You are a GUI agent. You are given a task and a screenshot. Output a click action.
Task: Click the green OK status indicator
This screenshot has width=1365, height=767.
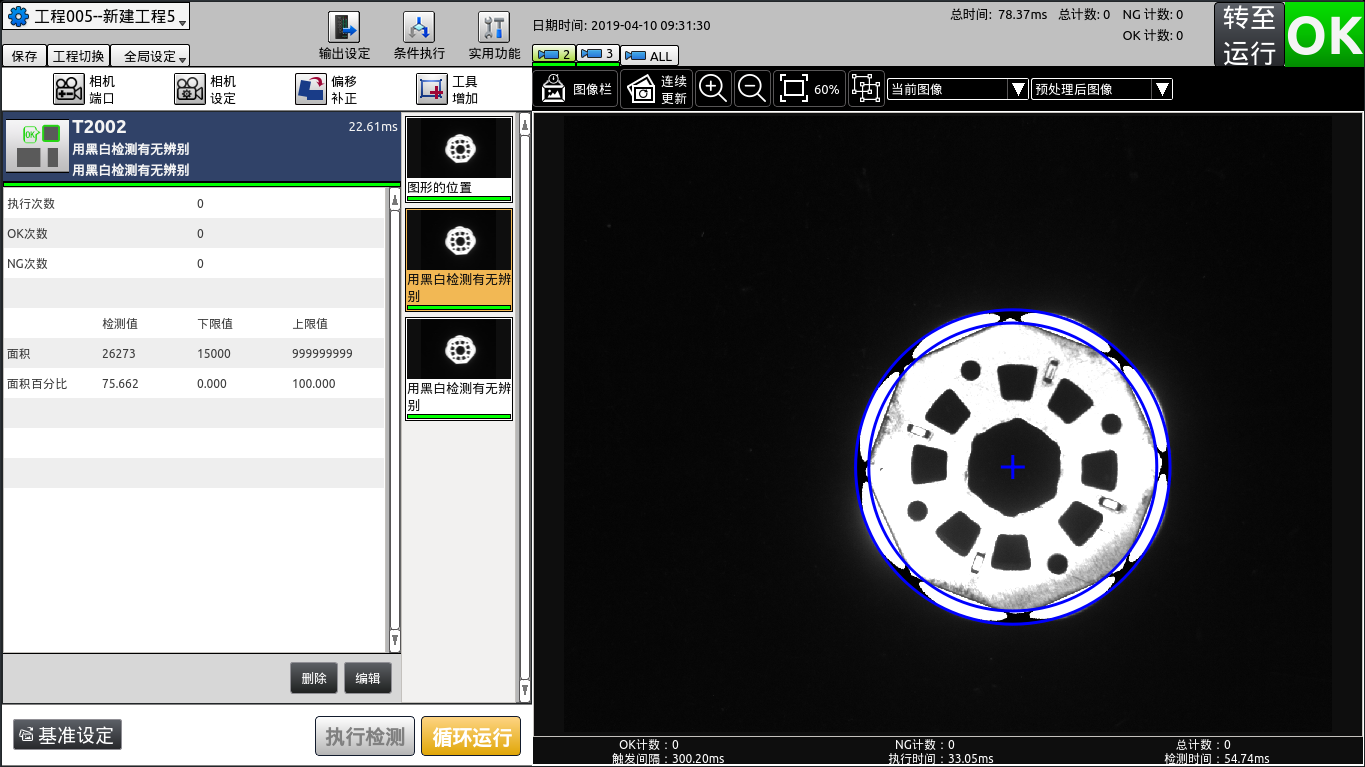(1324, 34)
